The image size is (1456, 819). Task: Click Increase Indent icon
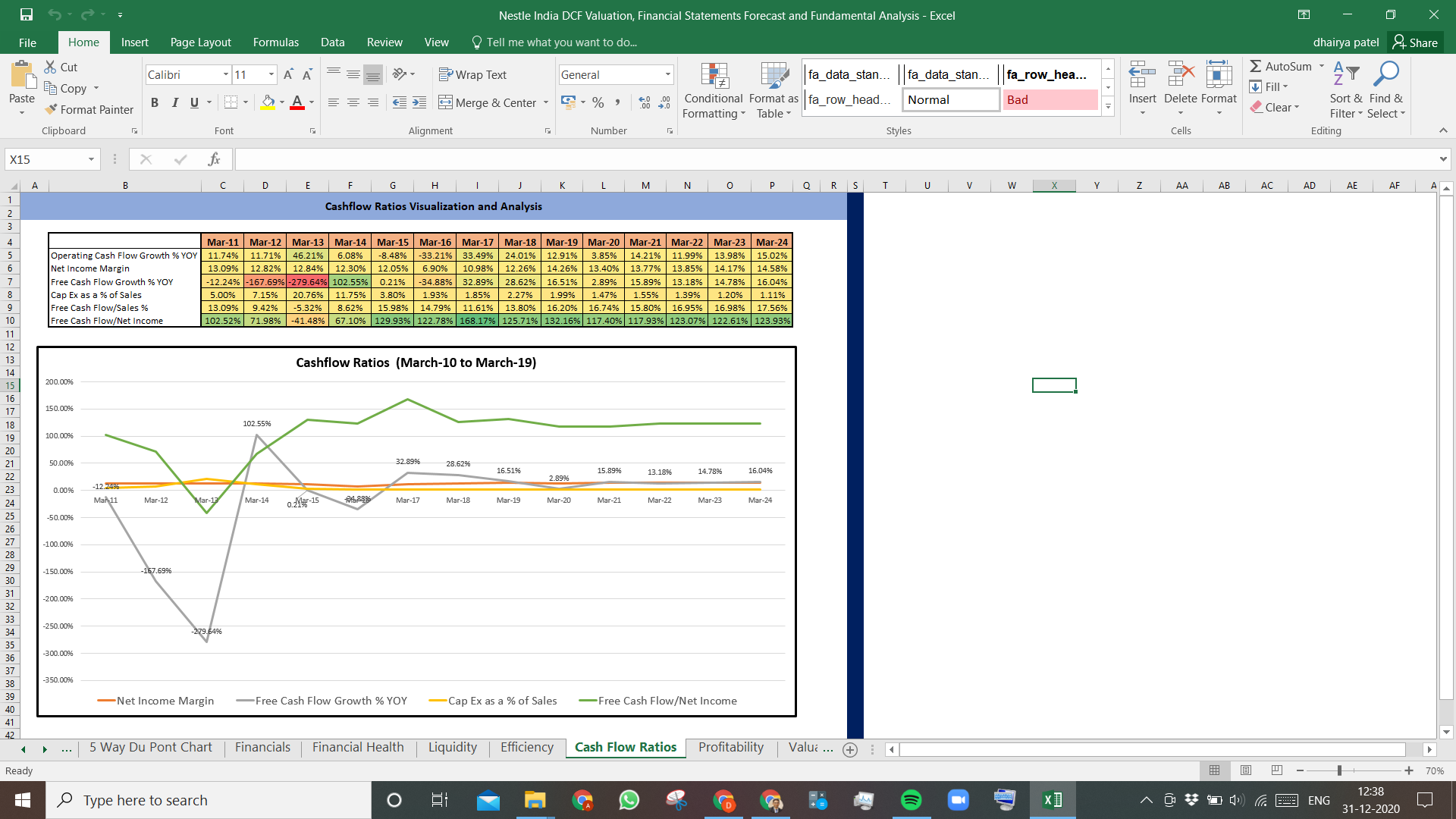point(419,102)
